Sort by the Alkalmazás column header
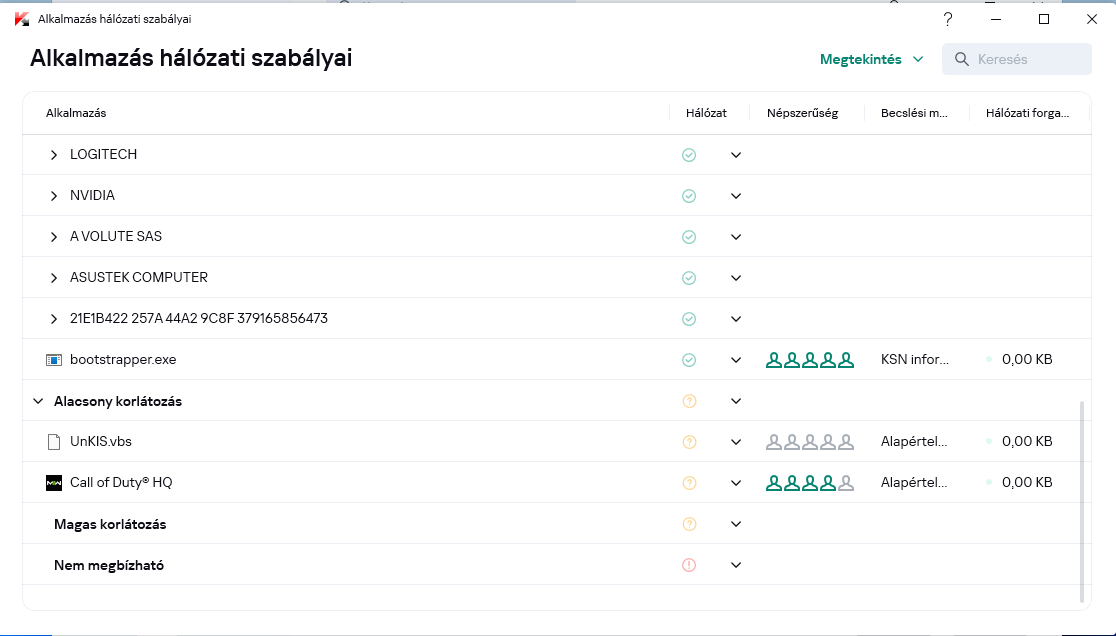1116x636 pixels. (x=76, y=113)
